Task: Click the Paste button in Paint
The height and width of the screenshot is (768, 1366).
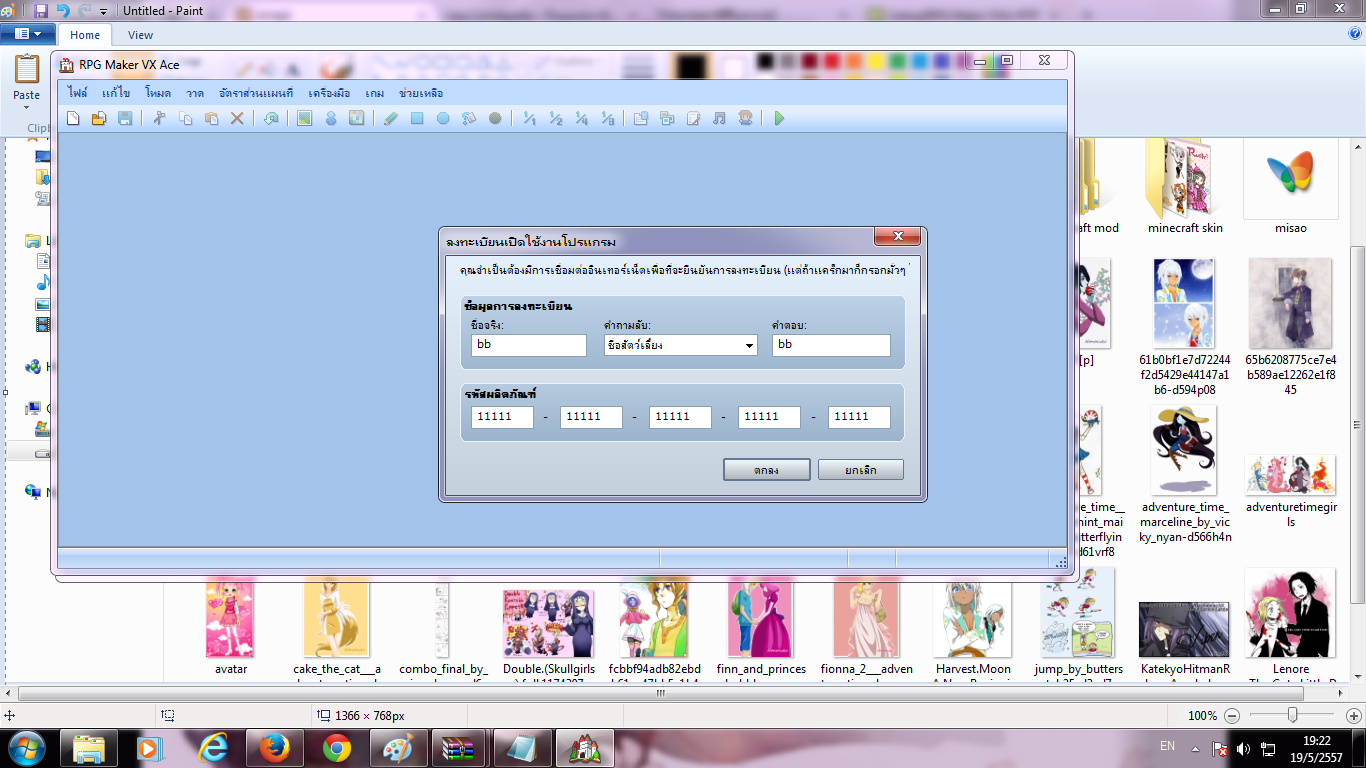Action: coord(27,80)
